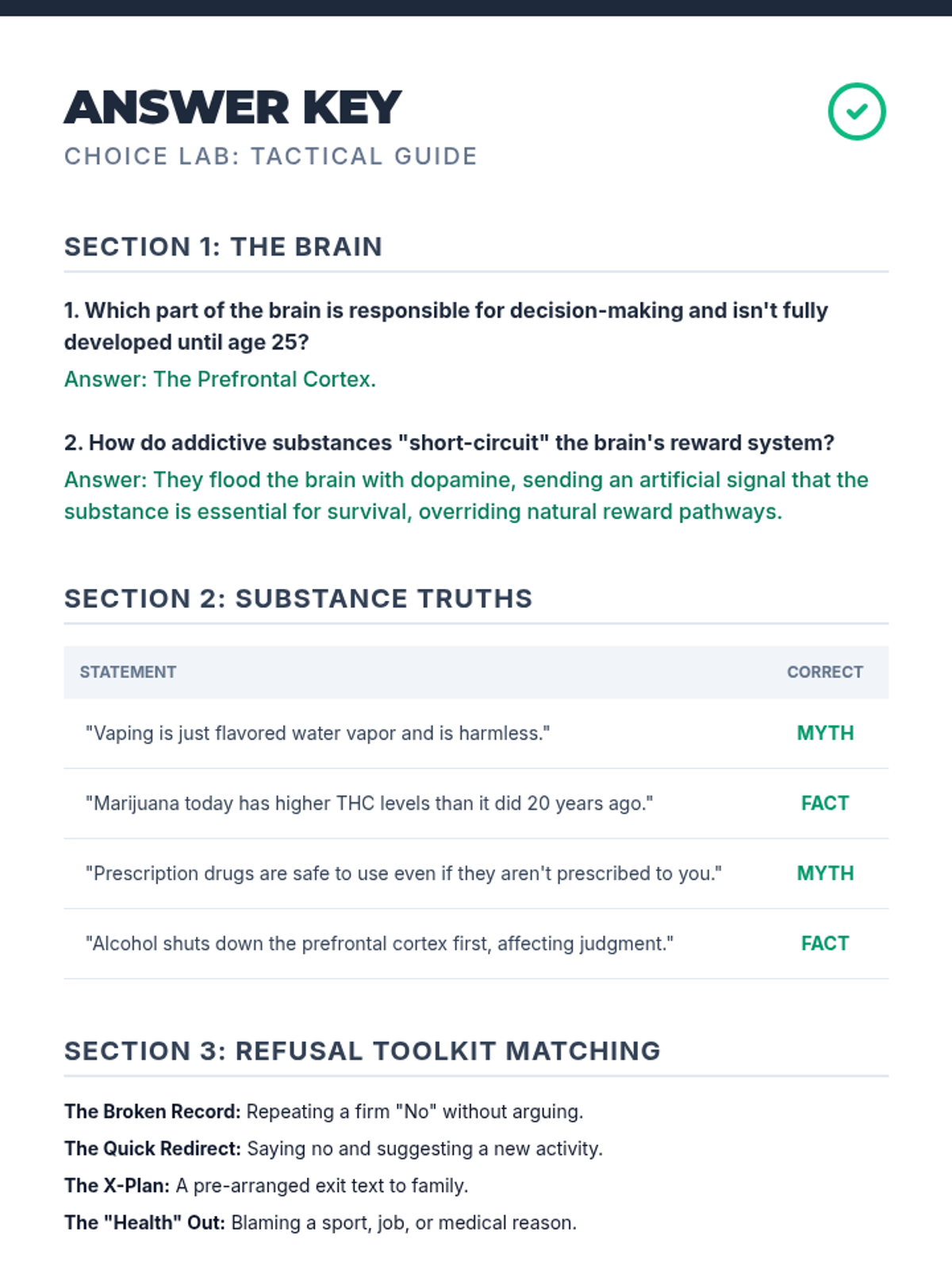Click The X-Plan definition line
This screenshot has height=1270, width=952.
(x=266, y=1186)
